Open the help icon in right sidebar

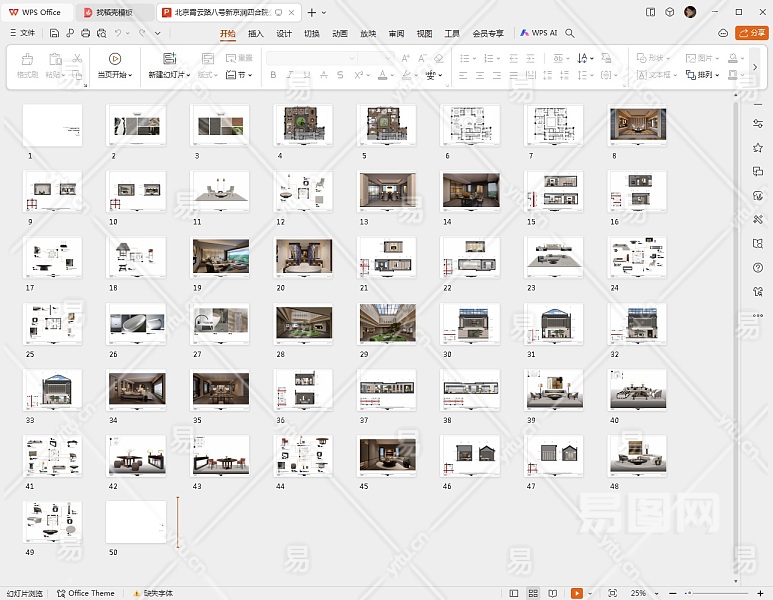pyautogui.click(x=758, y=267)
